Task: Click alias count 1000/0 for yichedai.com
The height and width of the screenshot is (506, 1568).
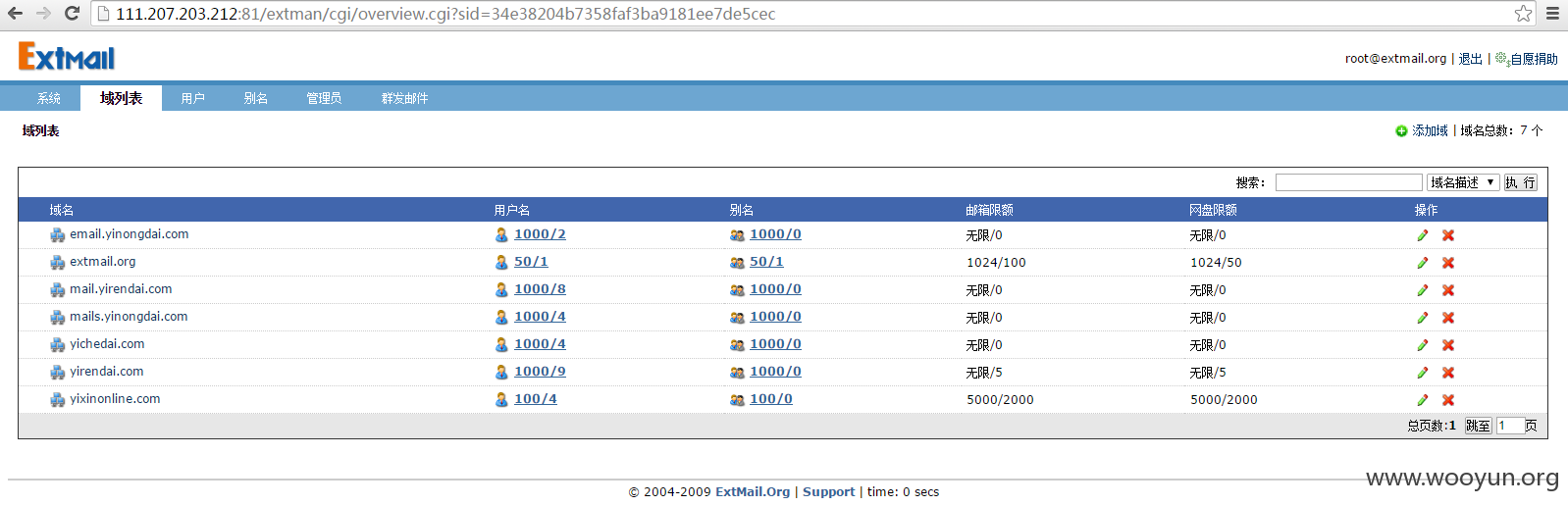Action: click(x=775, y=344)
